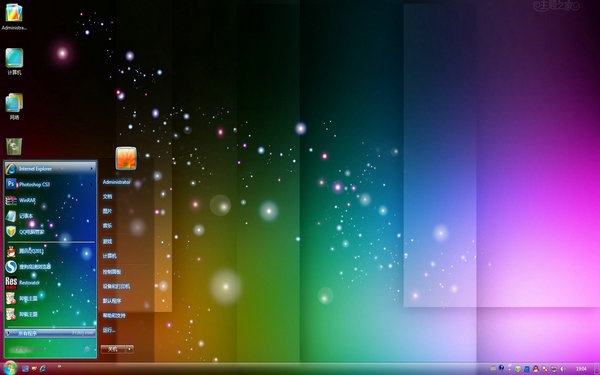Viewport: 600px width, 375px height.
Task: Open the QQ penguin icon in system tray
Action: tap(535, 369)
